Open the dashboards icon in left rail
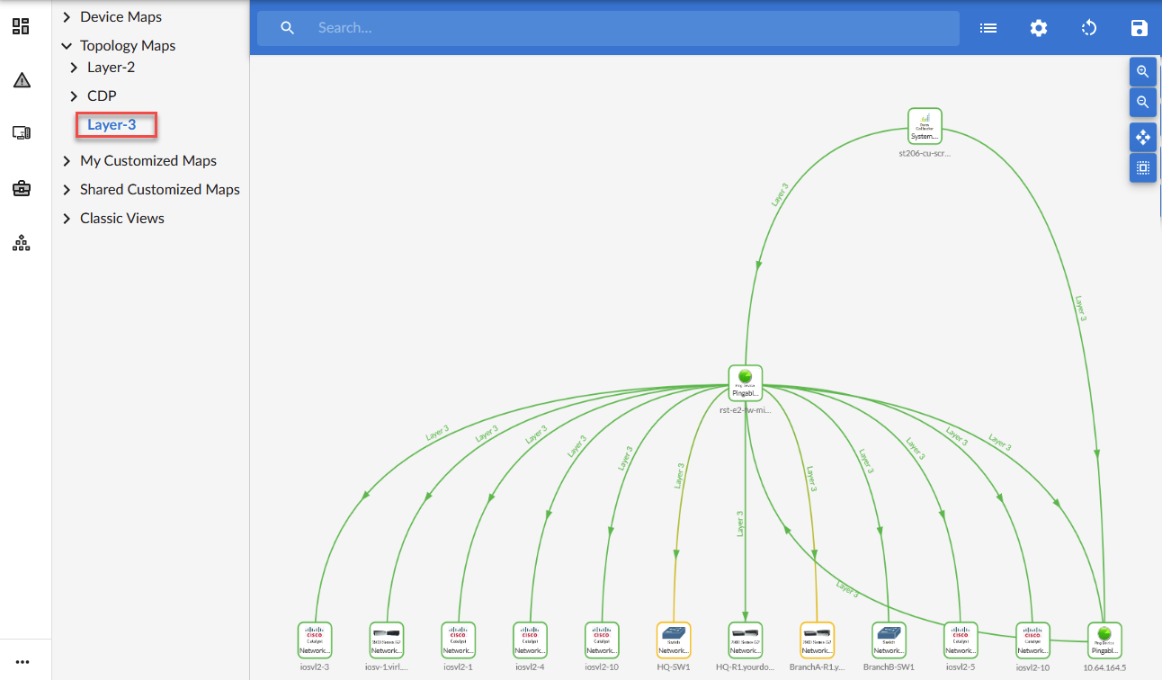This screenshot has height=680, width=1162. [21, 26]
